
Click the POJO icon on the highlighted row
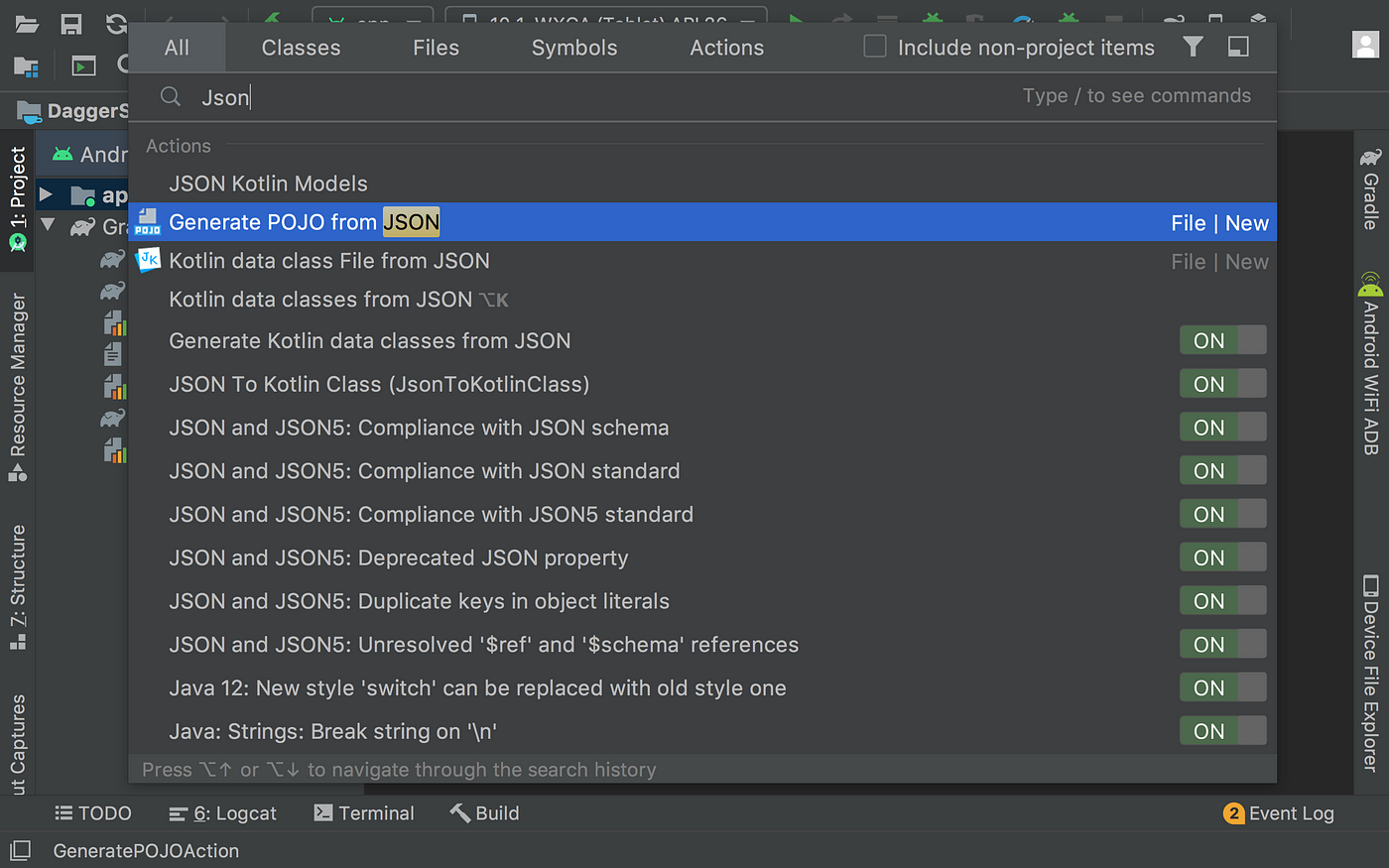click(x=148, y=222)
